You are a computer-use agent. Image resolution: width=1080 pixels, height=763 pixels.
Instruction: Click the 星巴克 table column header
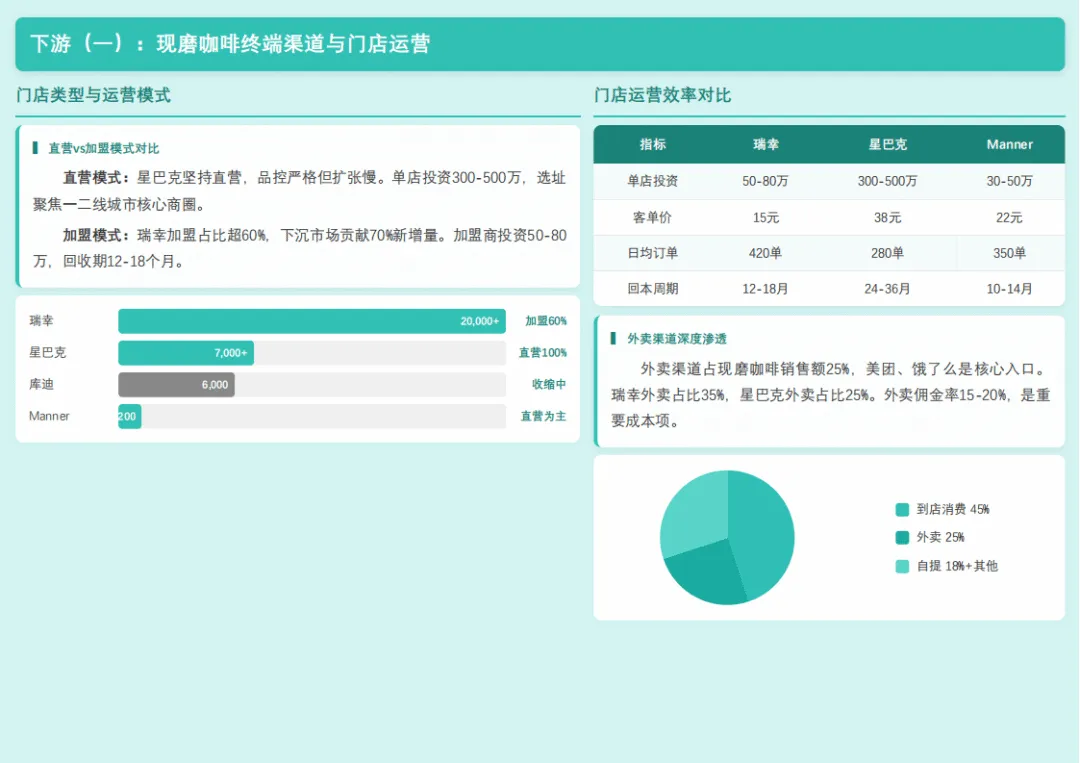point(887,145)
